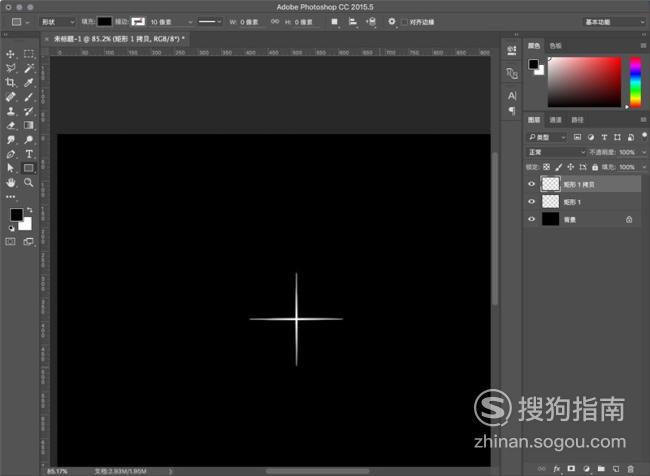
Task: Open the Edit Toolbar three-dots button
Action: [10, 197]
